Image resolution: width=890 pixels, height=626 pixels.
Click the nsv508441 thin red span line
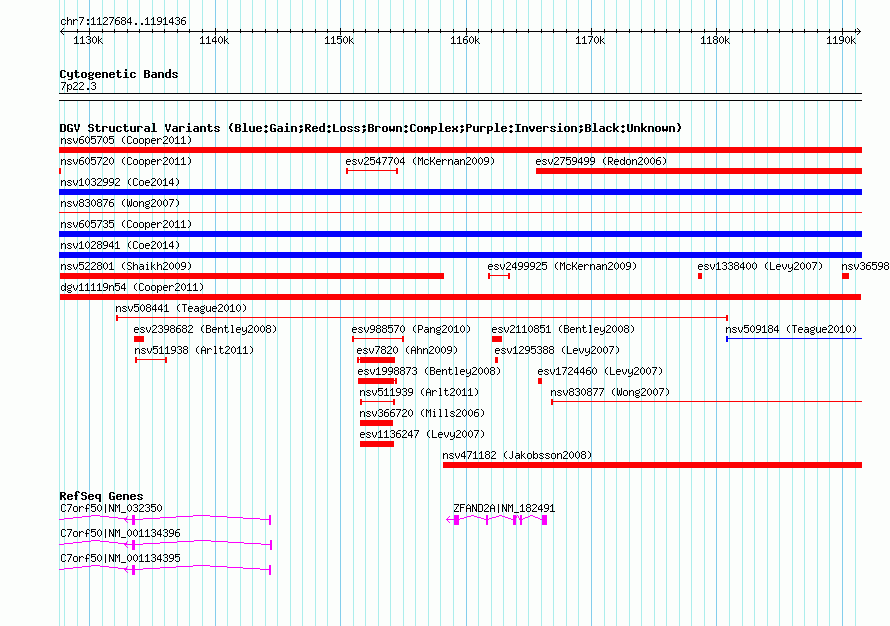(422, 318)
